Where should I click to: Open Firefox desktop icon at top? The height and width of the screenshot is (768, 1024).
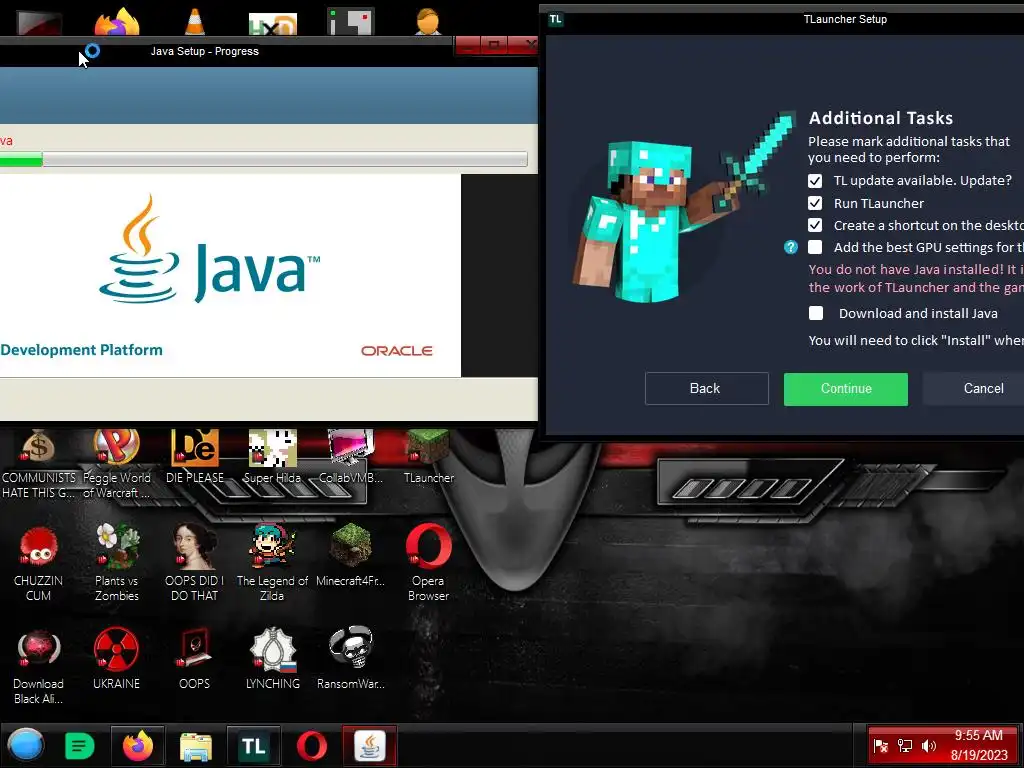116,21
